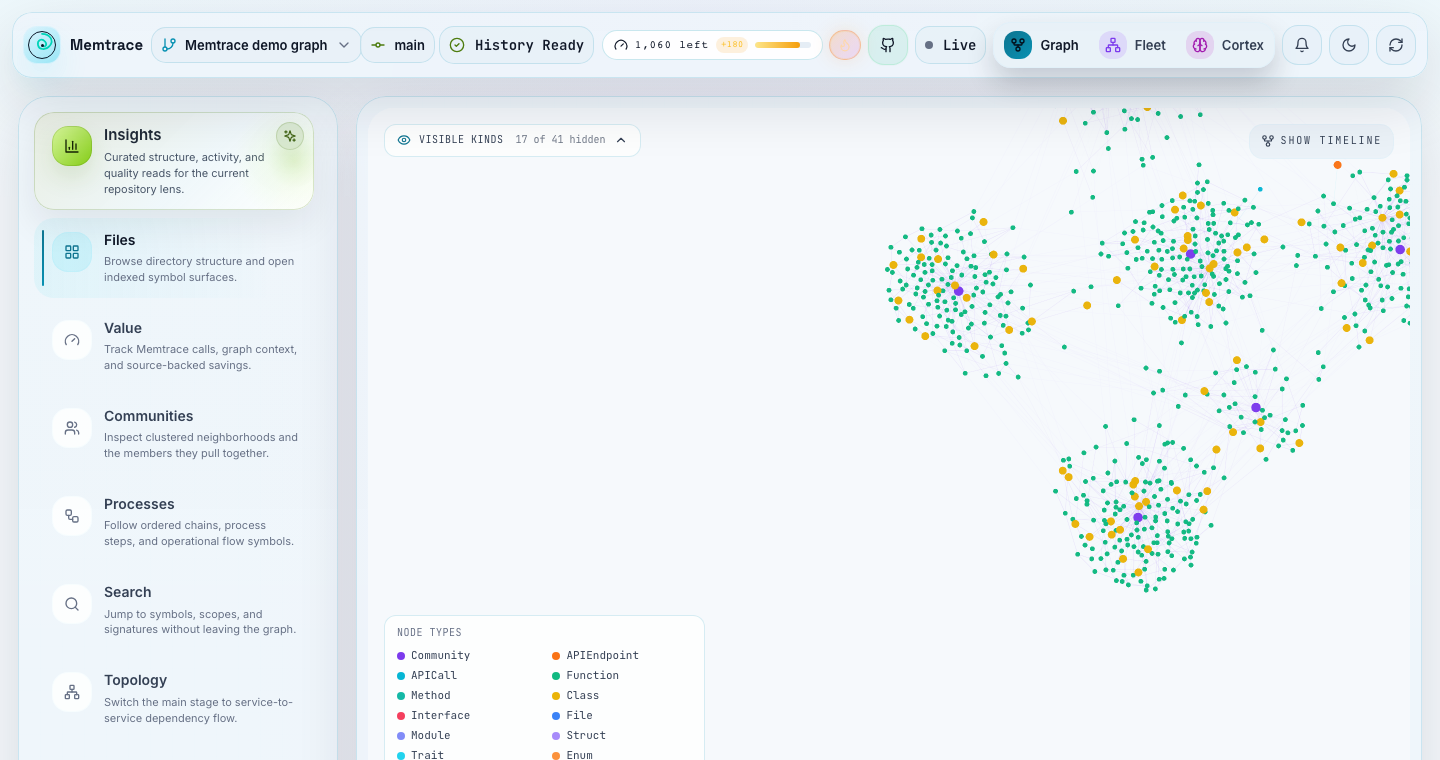Click the refresh icon button

click(x=1396, y=45)
